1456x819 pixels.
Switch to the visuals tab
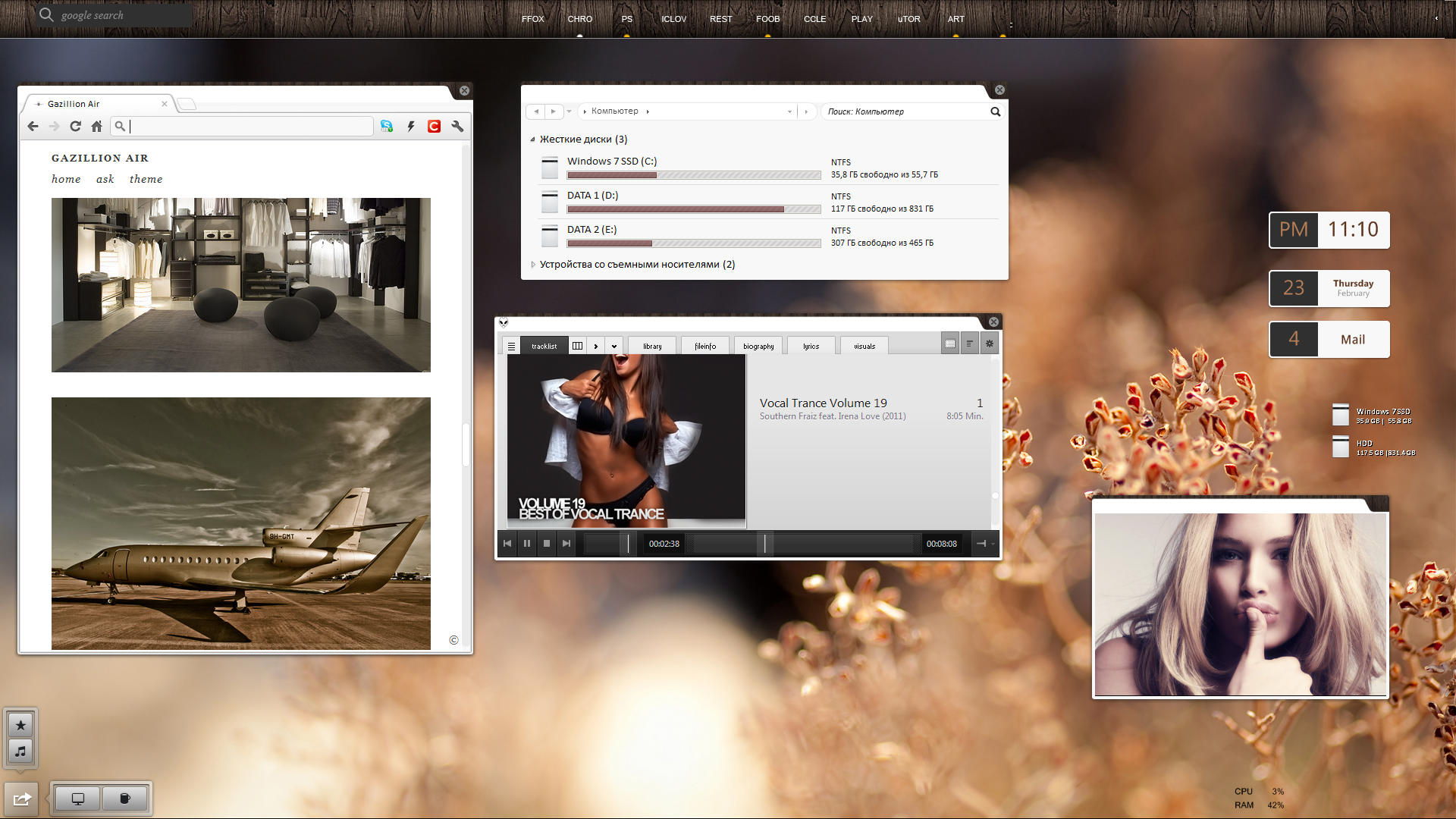click(x=864, y=346)
